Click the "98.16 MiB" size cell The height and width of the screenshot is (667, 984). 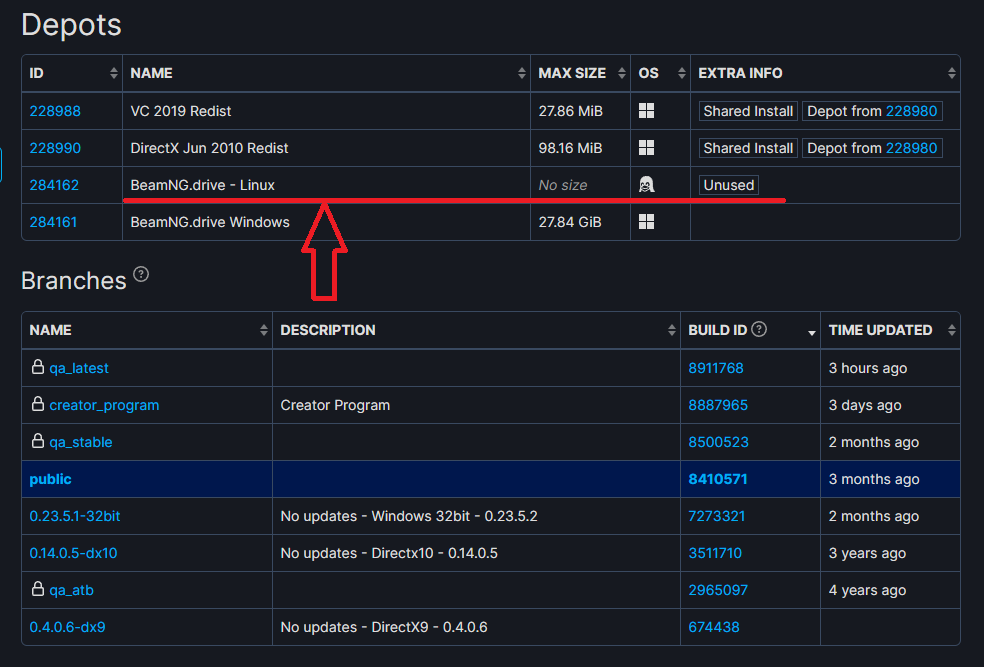pos(570,148)
